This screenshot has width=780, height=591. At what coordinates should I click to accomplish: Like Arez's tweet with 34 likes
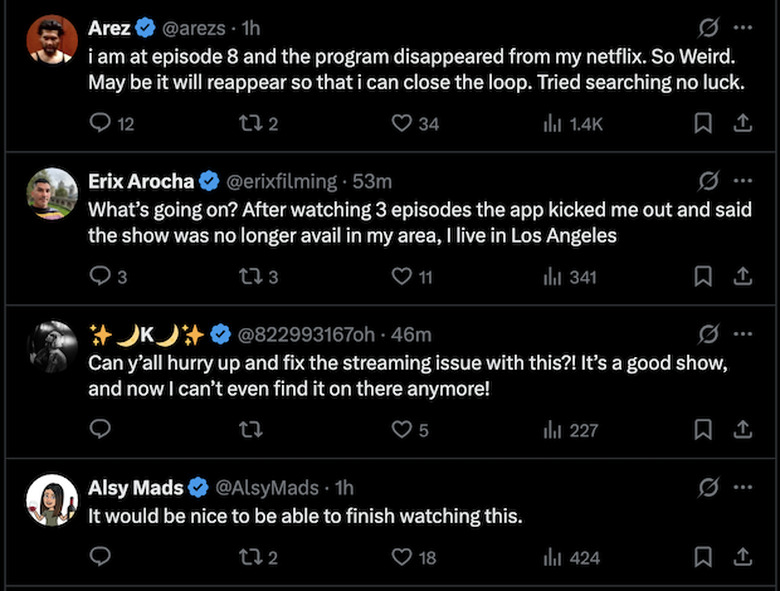[x=402, y=123]
